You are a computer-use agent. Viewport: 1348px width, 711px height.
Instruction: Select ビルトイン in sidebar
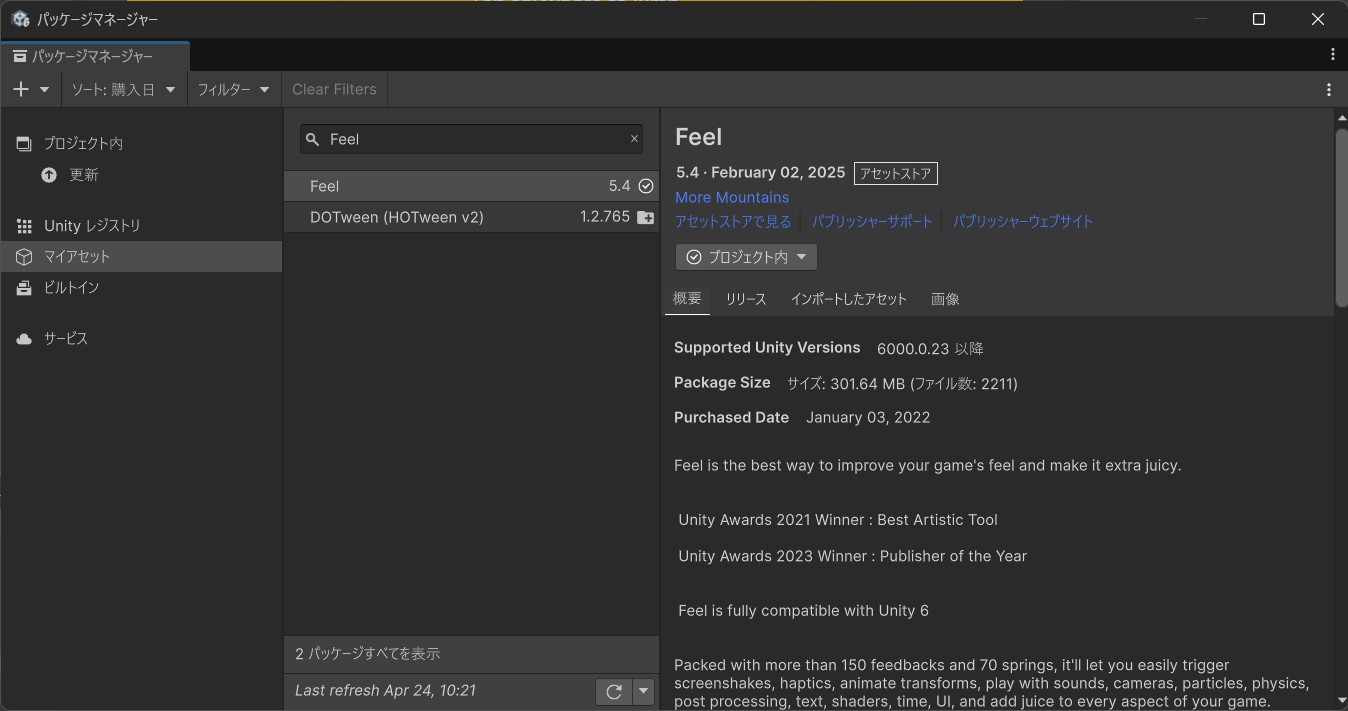[141, 287]
